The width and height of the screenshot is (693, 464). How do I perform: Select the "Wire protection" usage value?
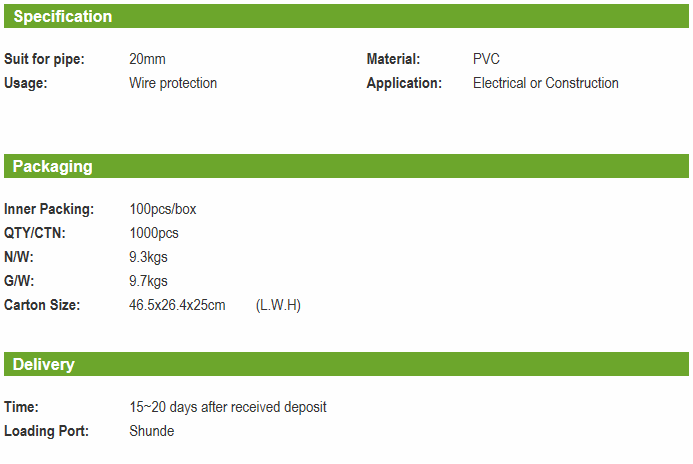[173, 83]
